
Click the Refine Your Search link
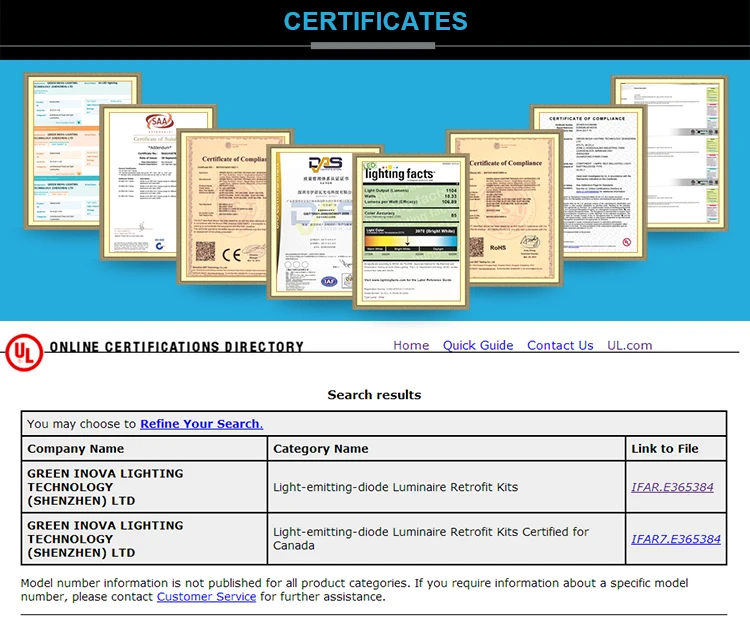pyautogui.click(x=201, y=424)
